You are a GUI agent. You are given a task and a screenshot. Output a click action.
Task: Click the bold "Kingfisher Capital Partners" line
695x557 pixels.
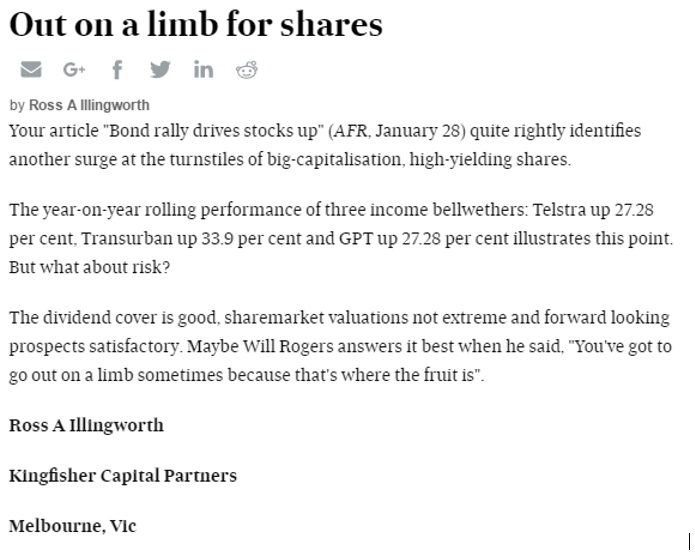123,475
